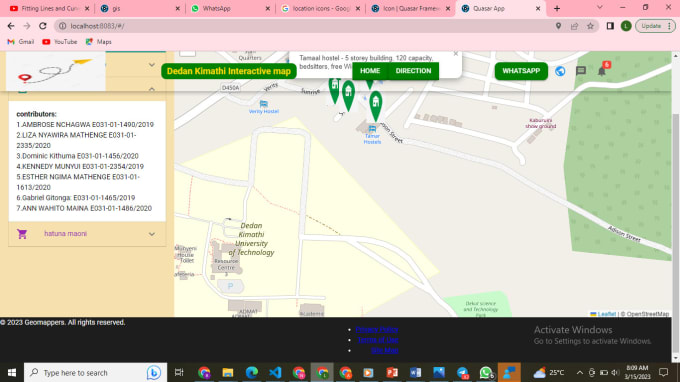Screen dimensions: 680x382
Task: Expand the hatuna maoni section
Action: [152, 234]
